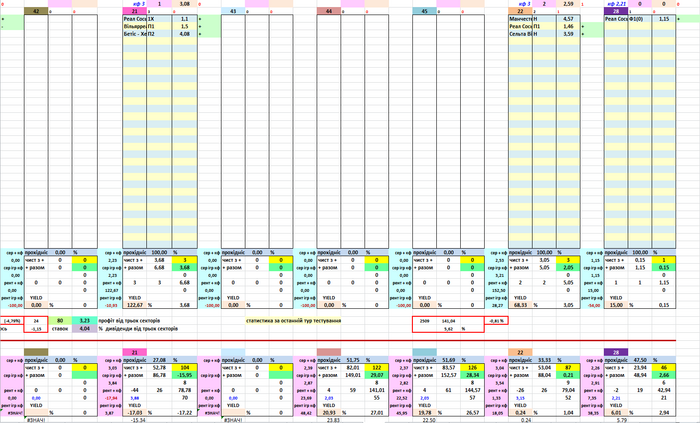The width and height of the screenshot is (700, 423).
Task: Select the green cell 28,34
Action: pos(472,375)
